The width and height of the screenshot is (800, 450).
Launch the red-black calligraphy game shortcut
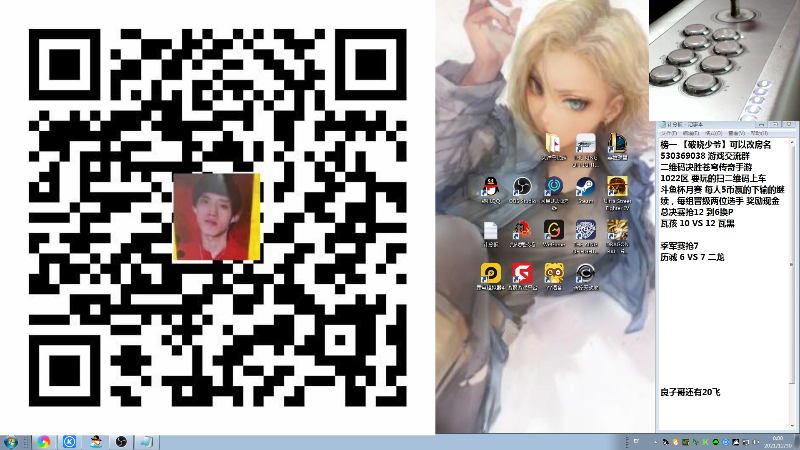(x=522, y=234)
